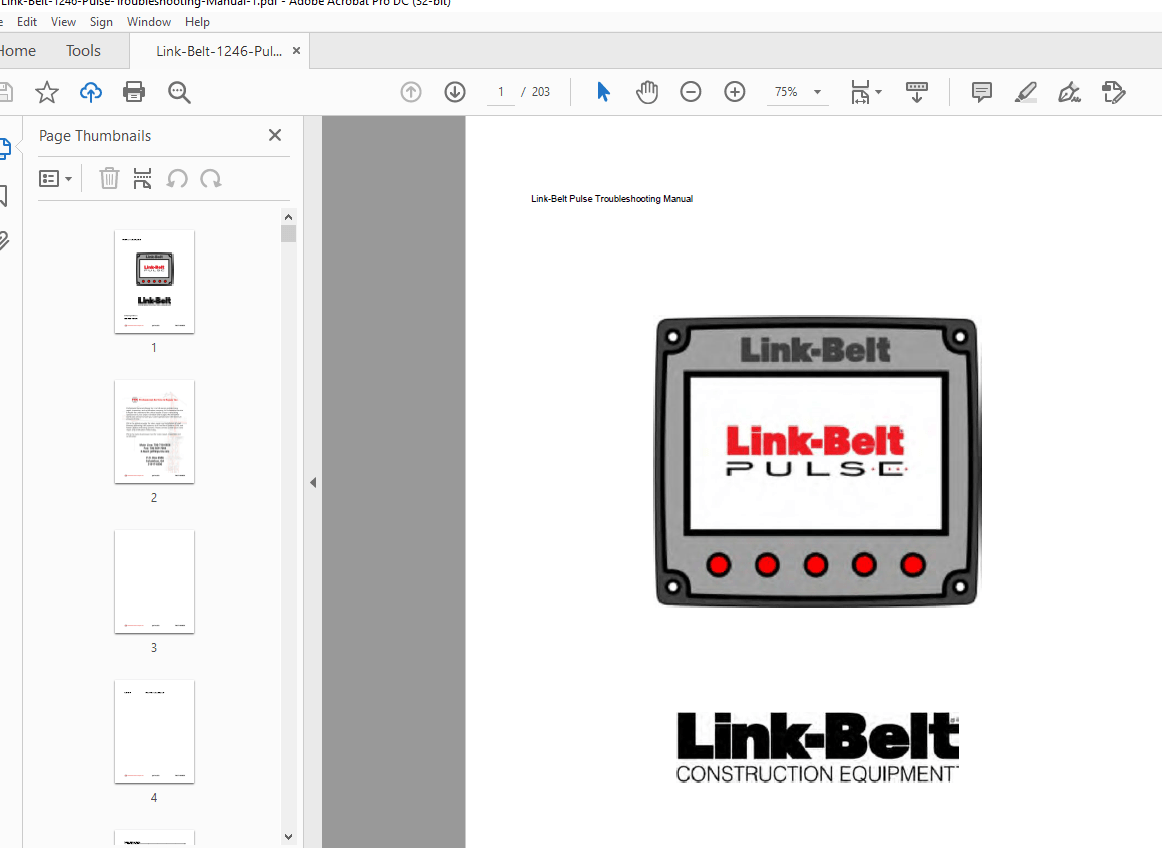The height and width of the screenshot is (848, 1162).
Task: Close the Page Thumbnails panel
Action: coord(275,135)
